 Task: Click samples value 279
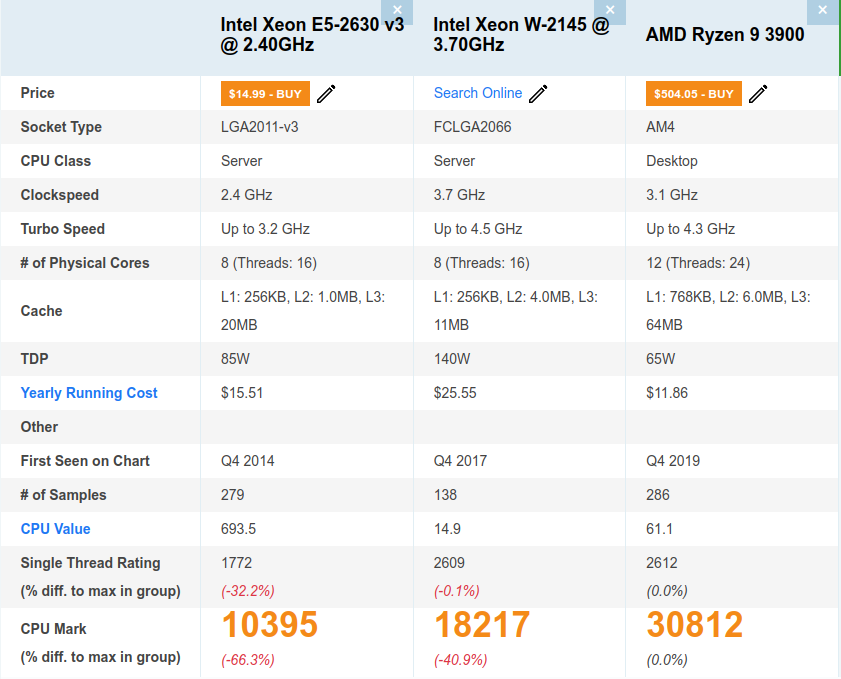click(x=233, y=495)
